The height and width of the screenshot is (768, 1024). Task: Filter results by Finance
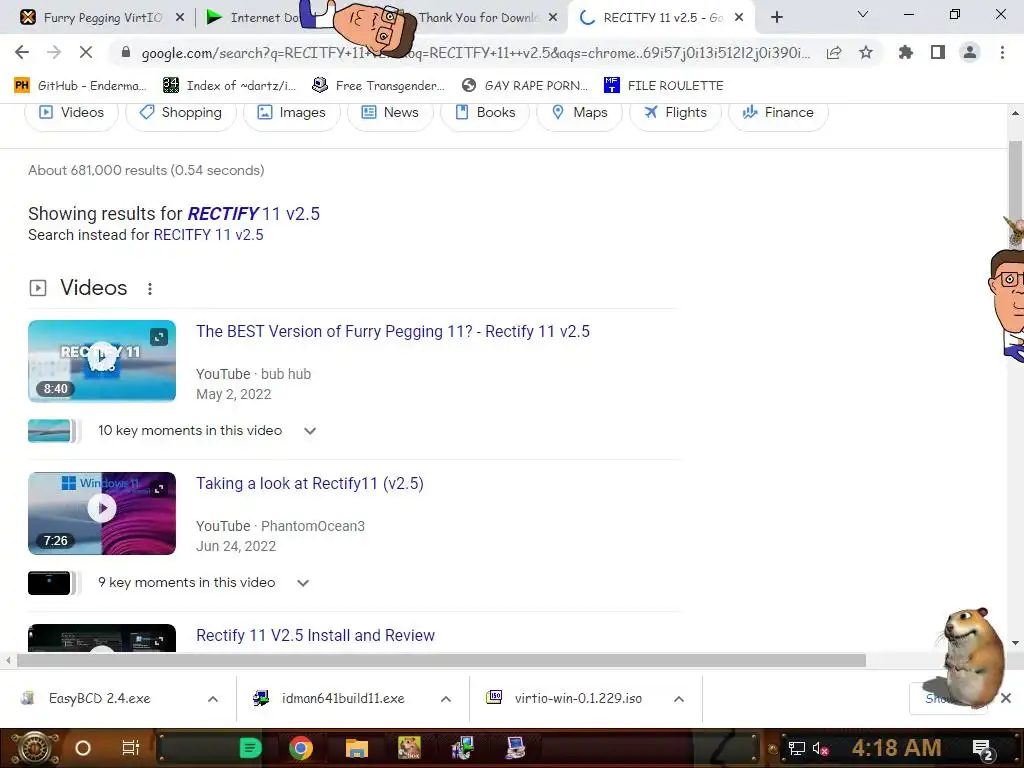pos(778,112)
